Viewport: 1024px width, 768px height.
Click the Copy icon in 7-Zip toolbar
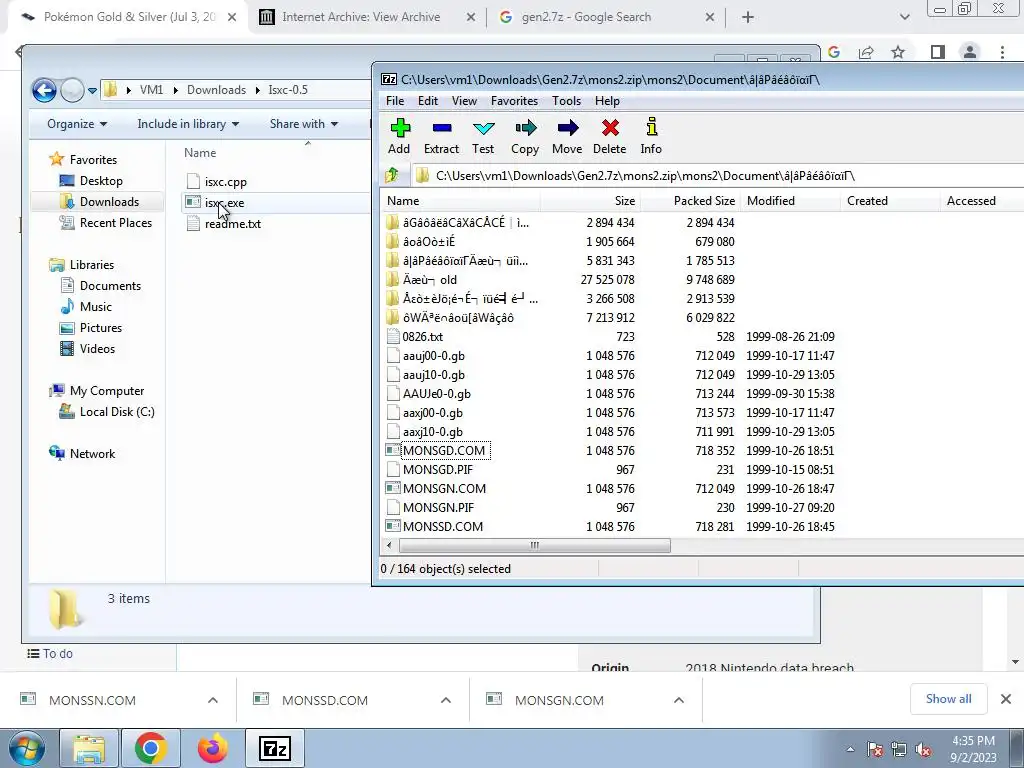click(525, 136)
